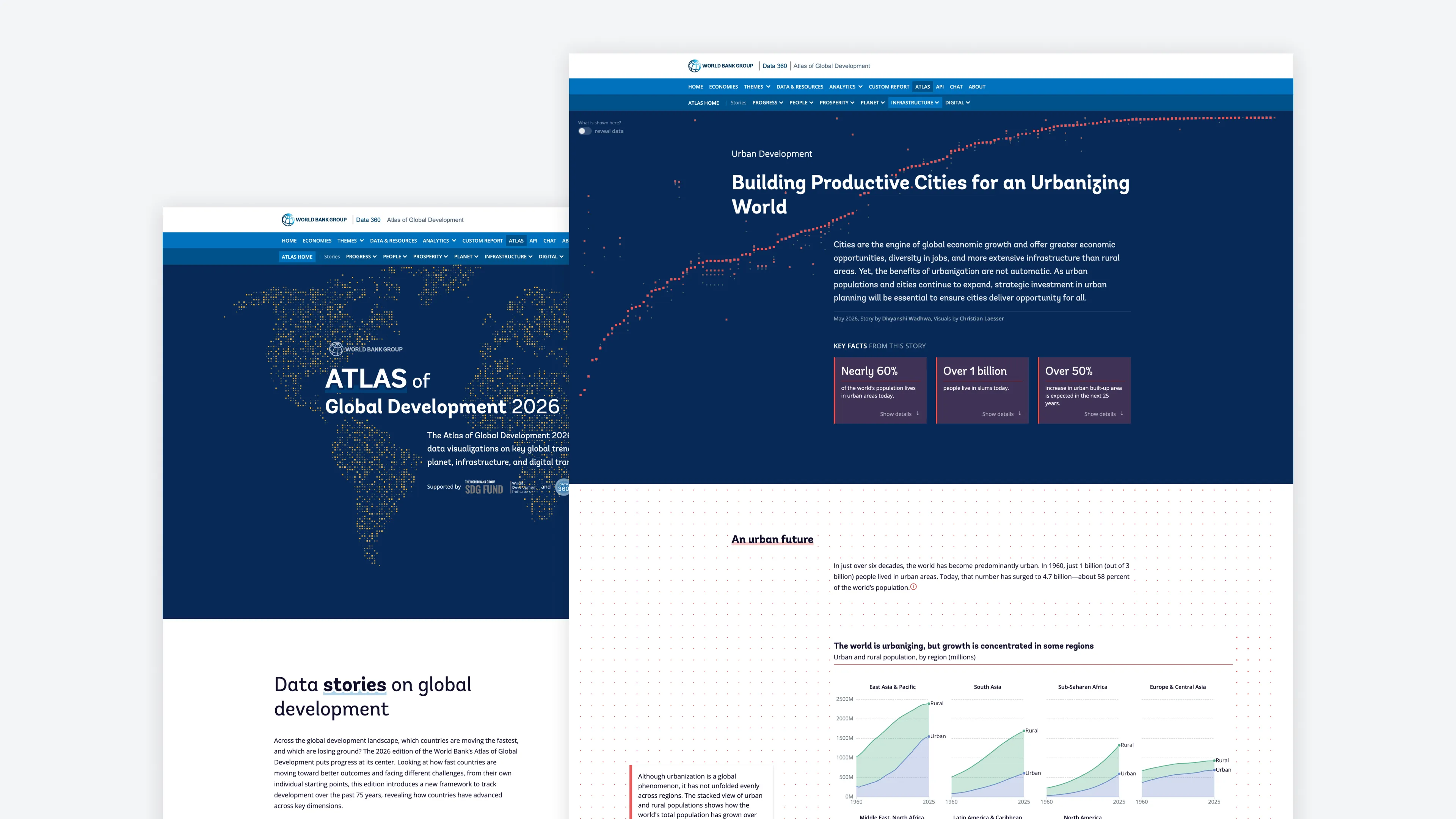Open API in left window nav
The width and height of the screenshot is (1456, 819).
click(533, 241)
